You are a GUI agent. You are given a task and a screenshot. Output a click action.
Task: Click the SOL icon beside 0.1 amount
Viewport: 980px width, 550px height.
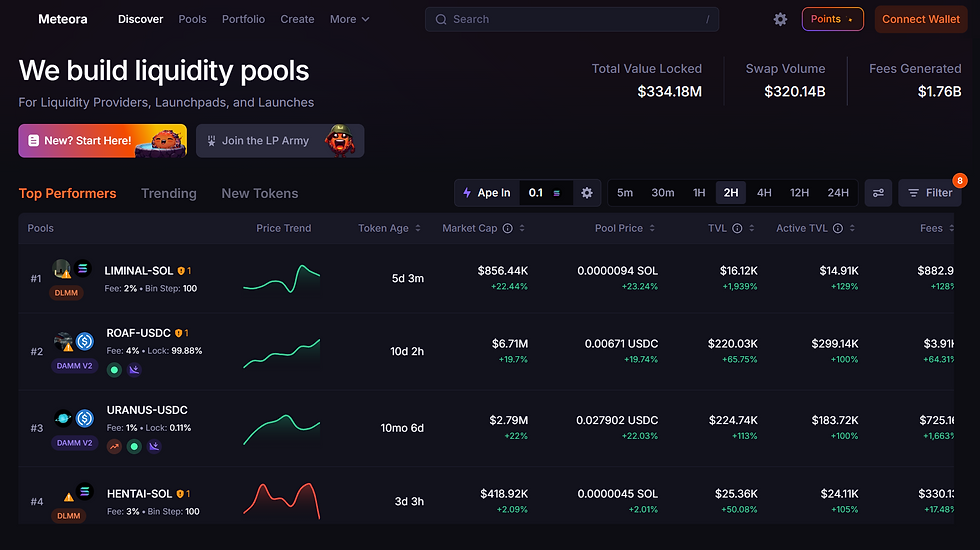click(556, 194)
